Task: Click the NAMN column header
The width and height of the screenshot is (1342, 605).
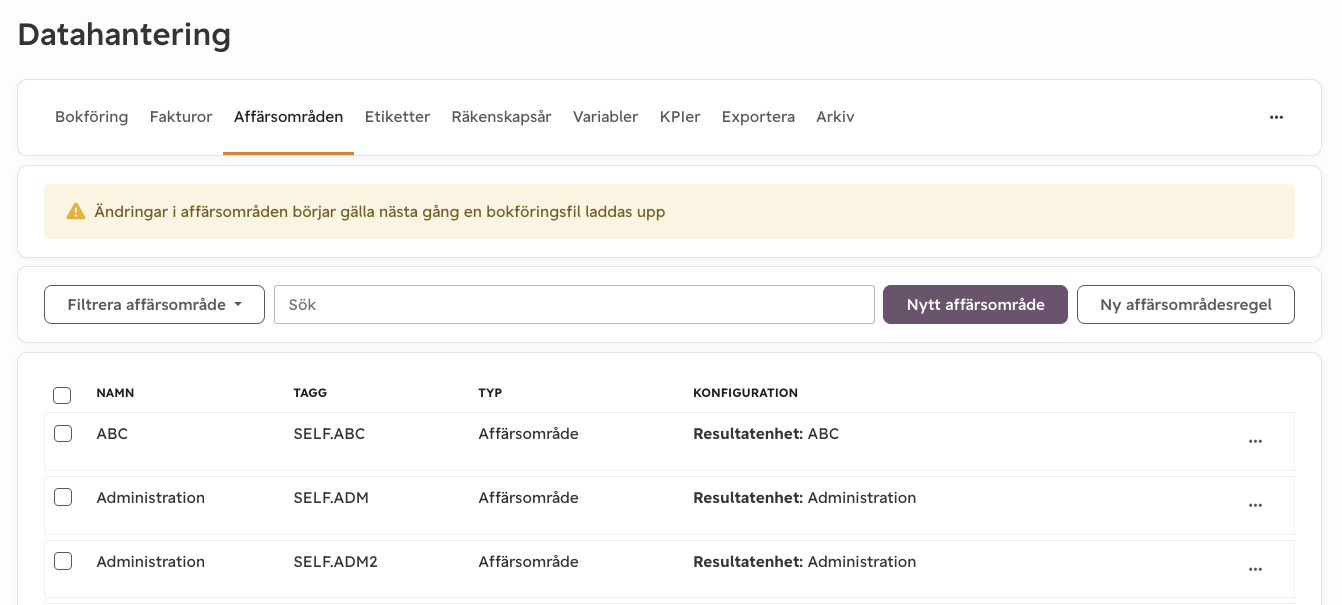Action: pos(115,393)
